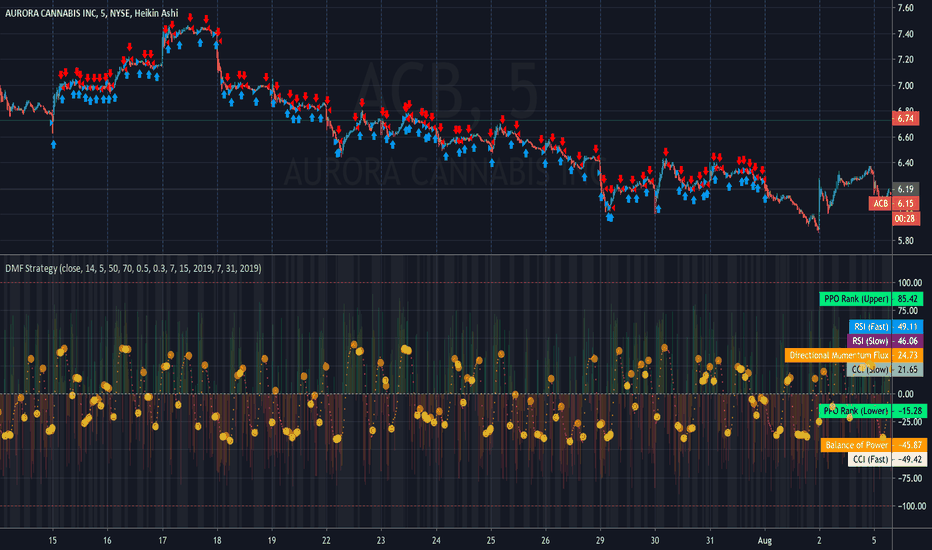Click date 23 on the time axis
Viewport: 932px width, 550px height.
(381, 540)
